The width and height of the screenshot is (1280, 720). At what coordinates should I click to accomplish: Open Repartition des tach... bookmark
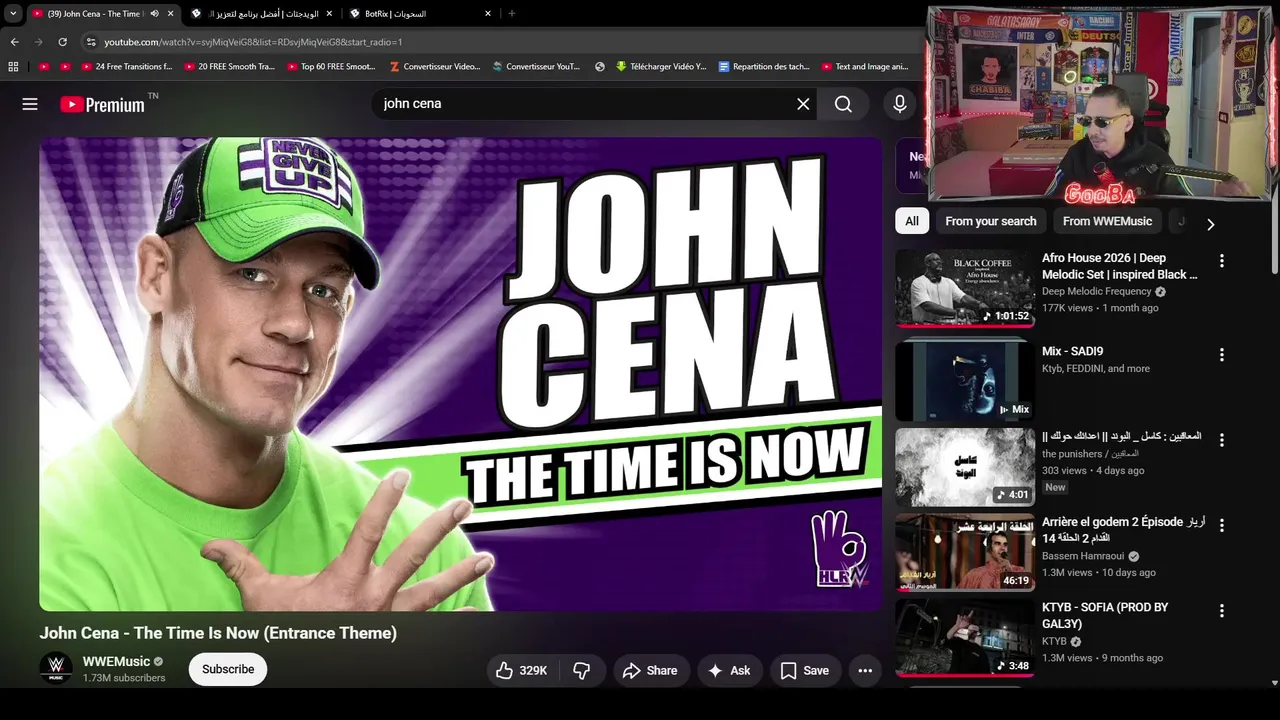tap(764, 67)
